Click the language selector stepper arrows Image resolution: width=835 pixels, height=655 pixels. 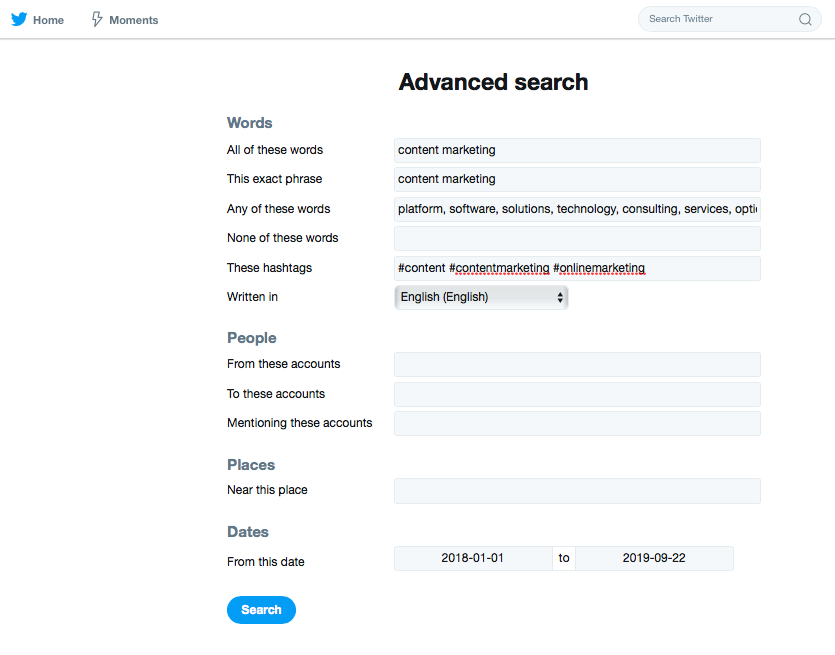[559, 297]
